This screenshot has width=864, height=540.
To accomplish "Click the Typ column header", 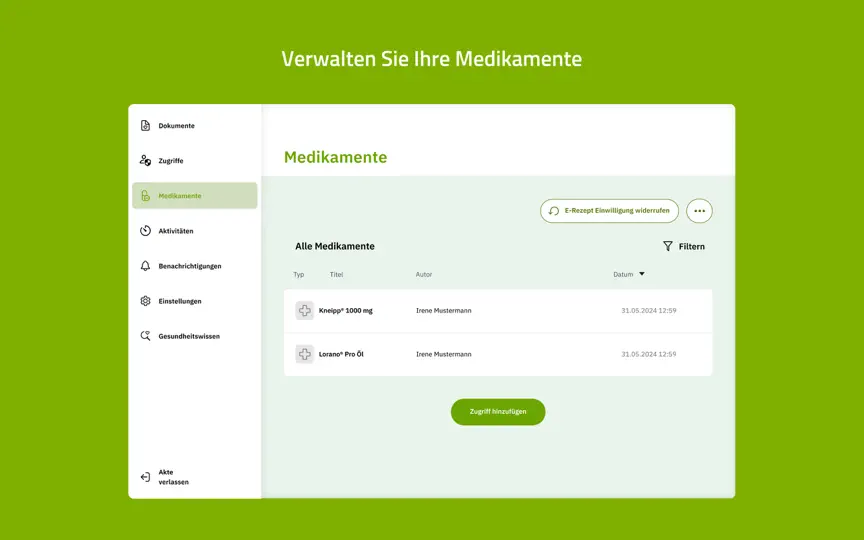I will [x=299, y=274].
